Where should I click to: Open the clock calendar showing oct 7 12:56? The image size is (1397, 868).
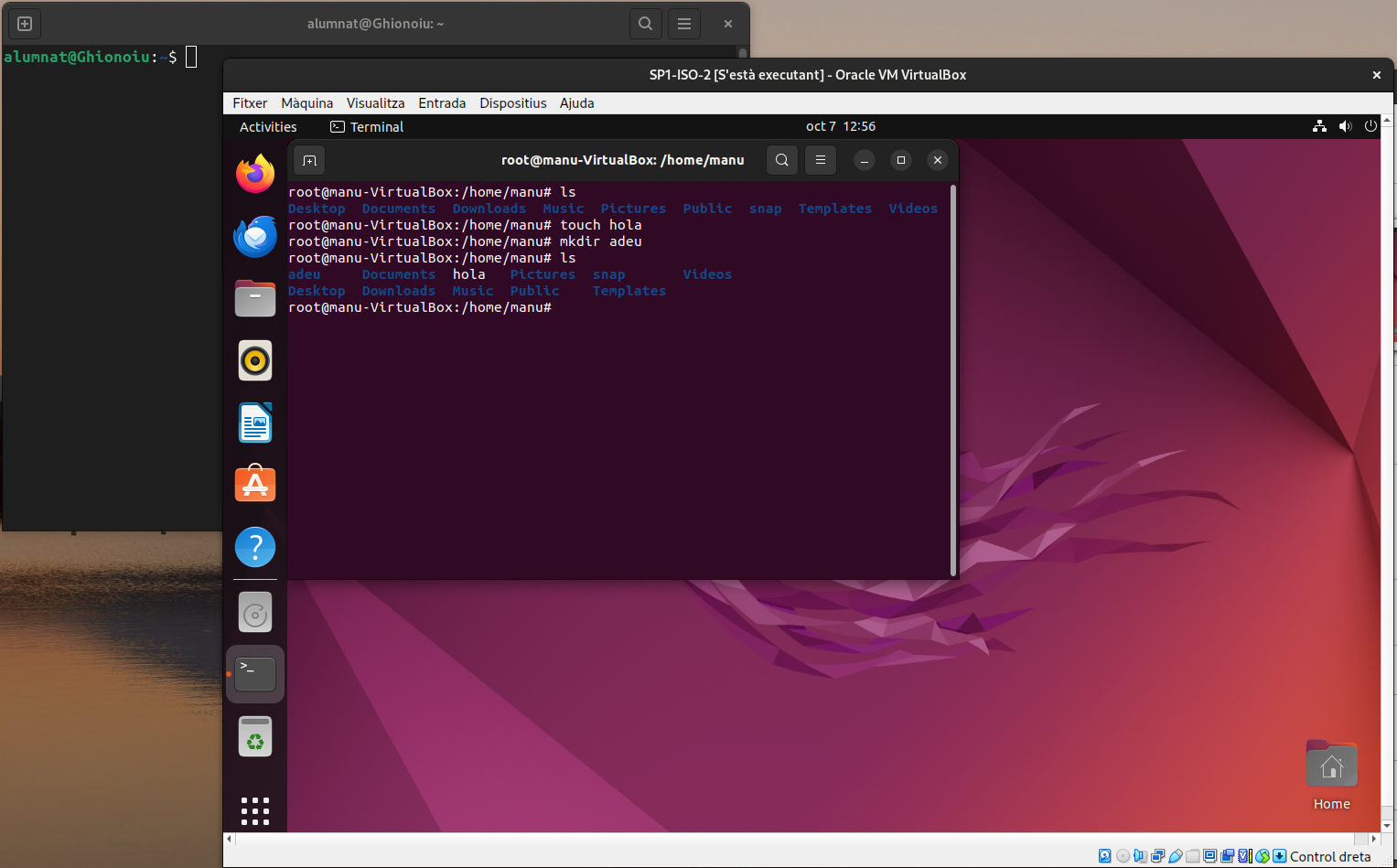(840, 126)
